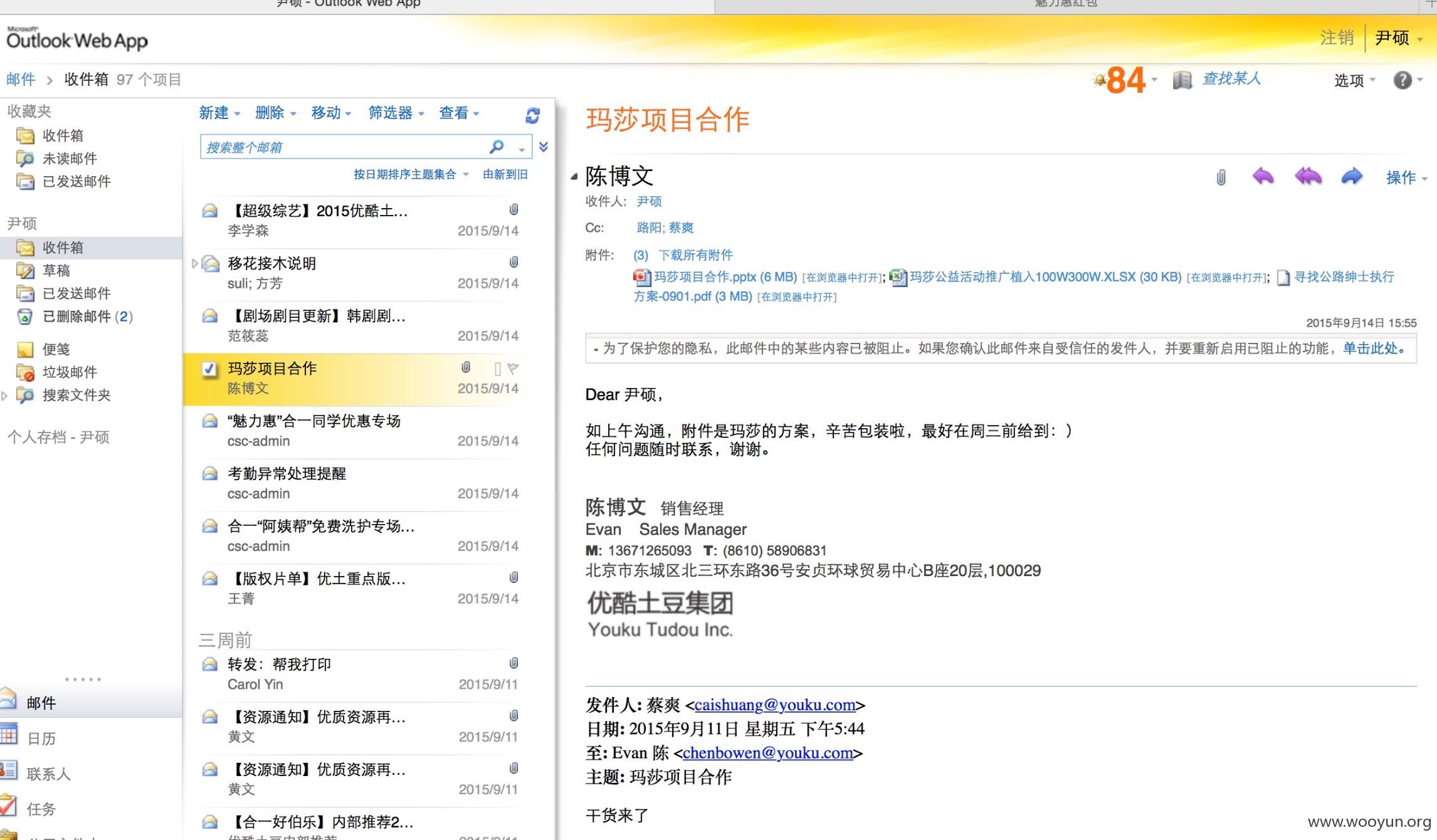Open 按日期排序主题集合 sort dropdown
The height and width of the screenshot is (840, 1437).
pyautogui.click(x=411, y=174)
